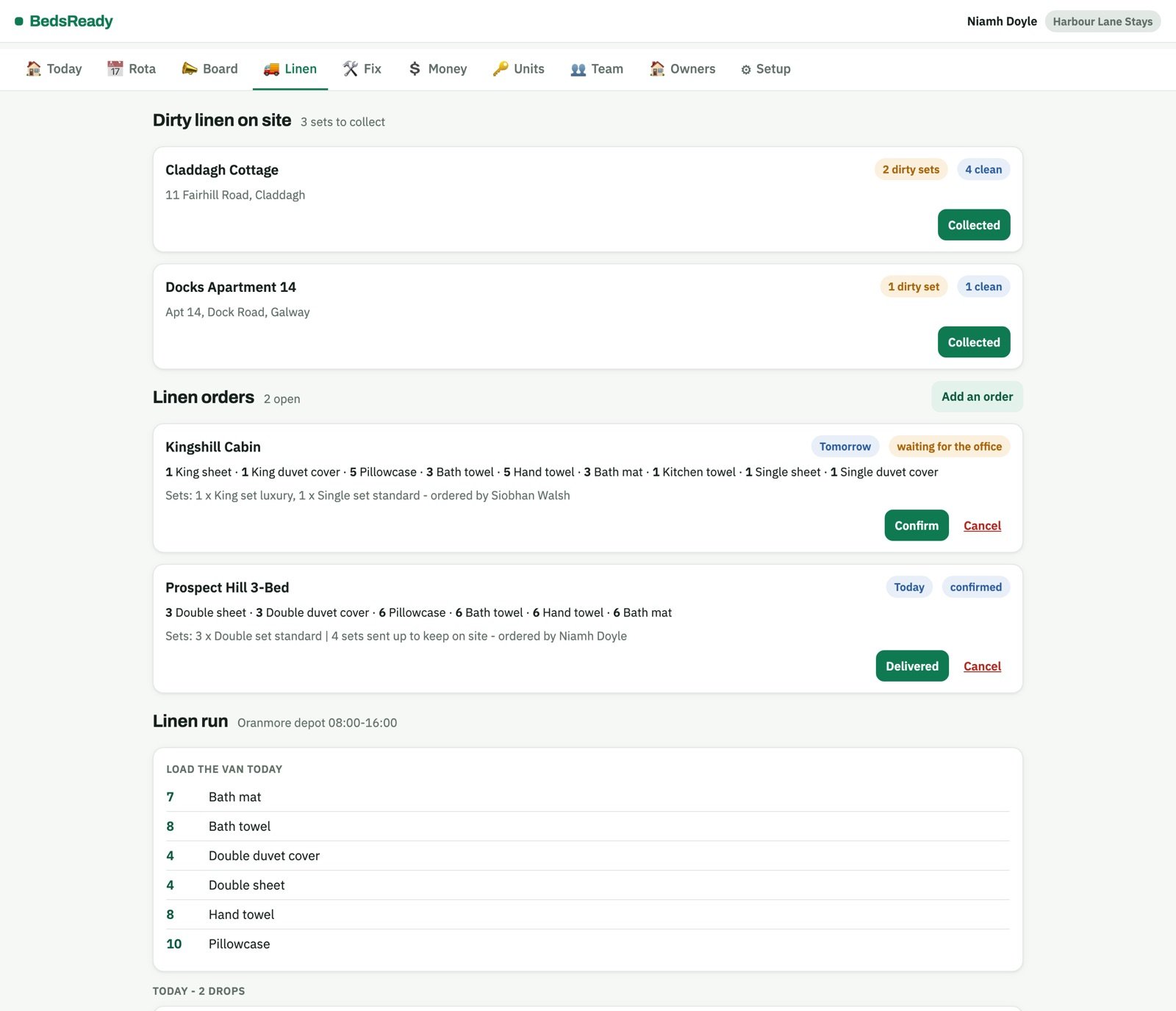Open the Today tab
The image size is (1176, 1011).
click(54, 68)
